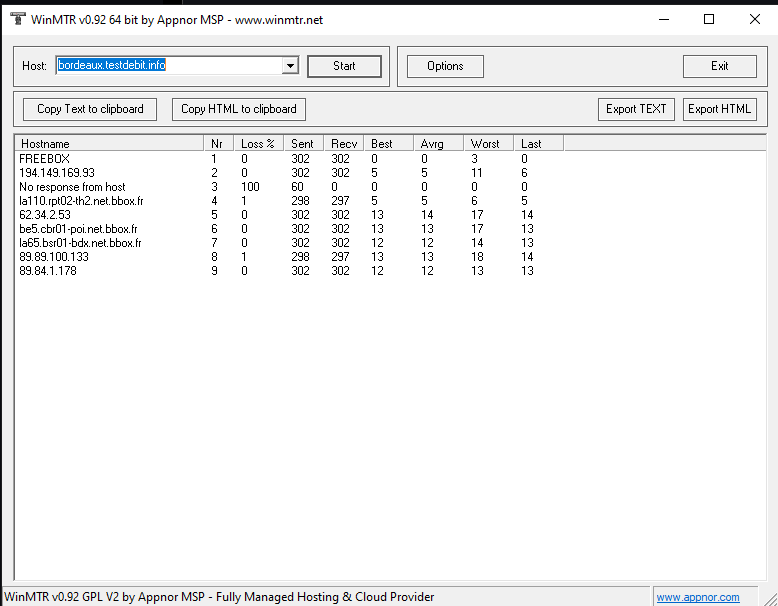Click Copy HTML to clipboard
Screen dimensions: 778x606
[239, 109]
